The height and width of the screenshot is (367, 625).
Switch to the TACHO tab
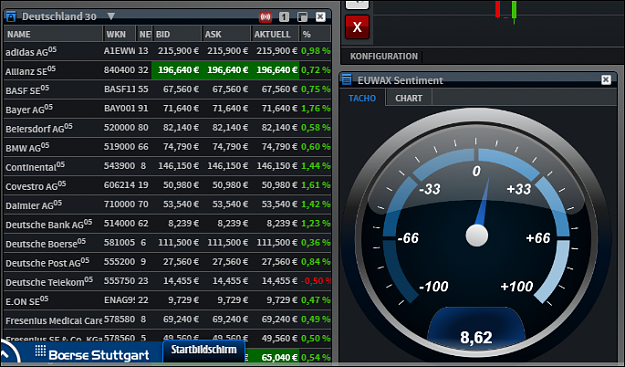click(x=362, y=98)
